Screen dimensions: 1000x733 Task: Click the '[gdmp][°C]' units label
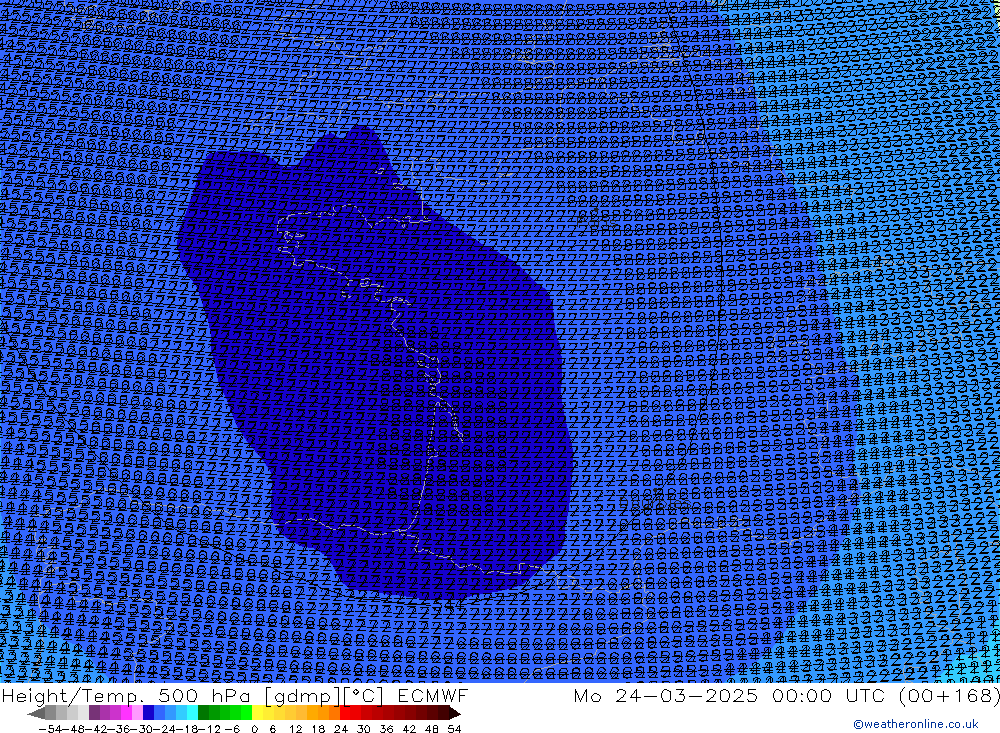coord(325,695)
